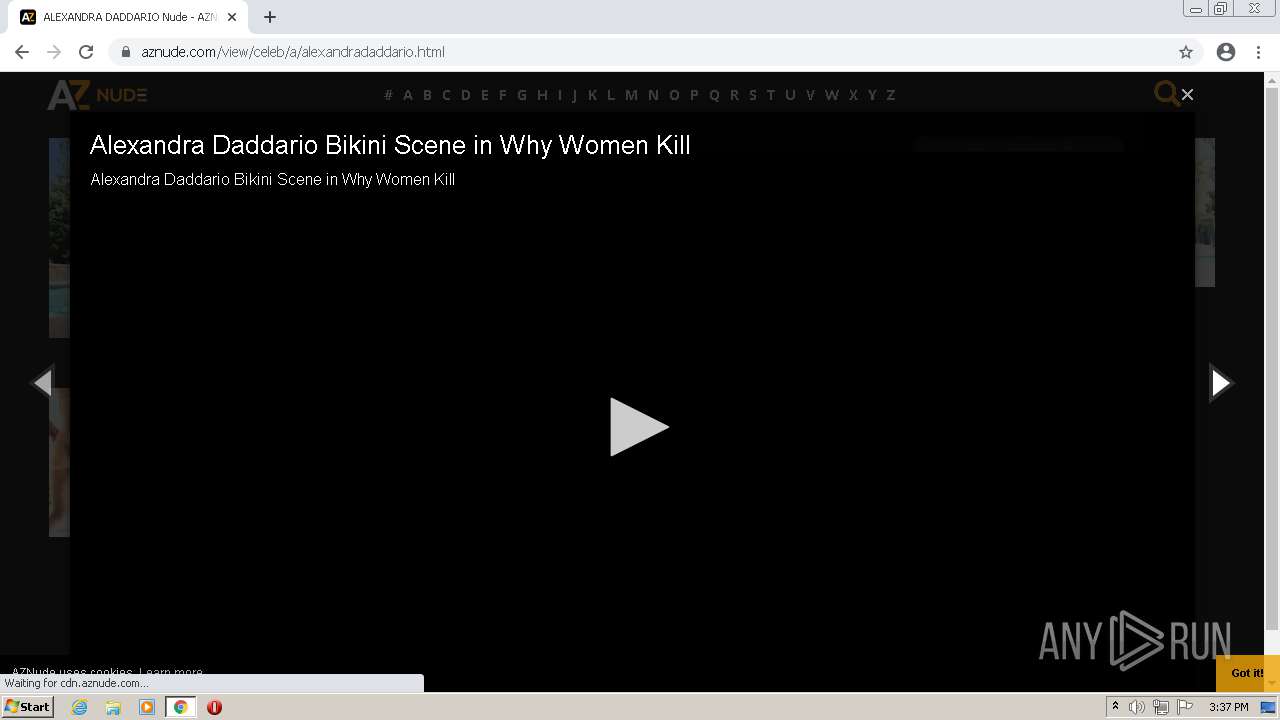Open Action Center flag icon

[x=1185, y=707]
